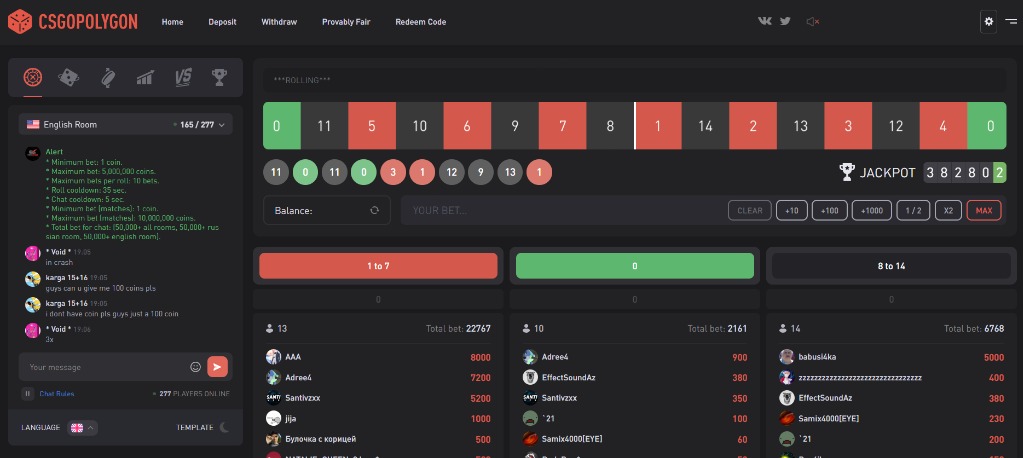Halve the bet with 1 / 2
Screen dimensions: 1023x458
pyautogui.click(x=913, y=210)
